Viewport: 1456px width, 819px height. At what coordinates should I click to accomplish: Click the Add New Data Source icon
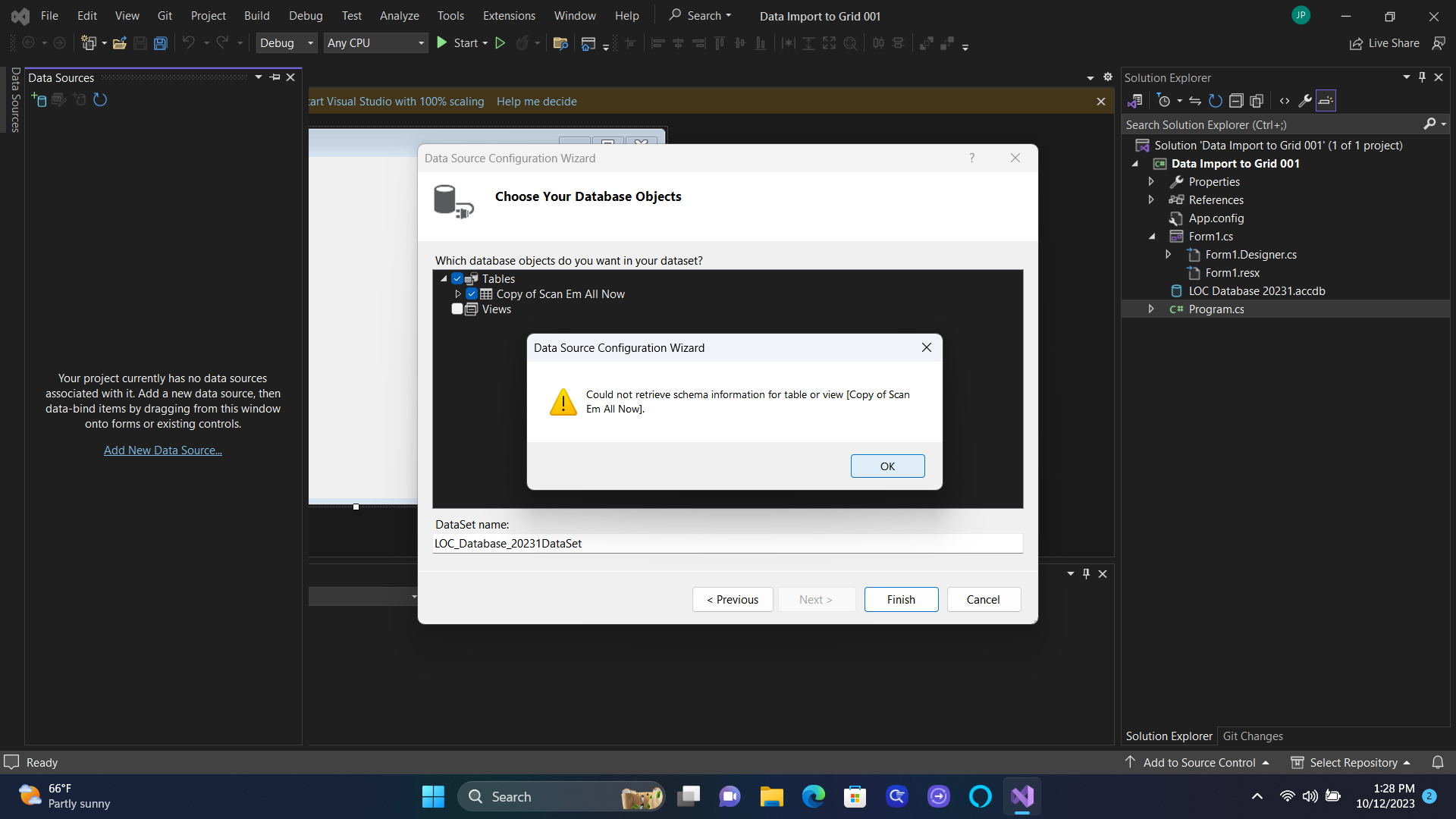(39, 99)
